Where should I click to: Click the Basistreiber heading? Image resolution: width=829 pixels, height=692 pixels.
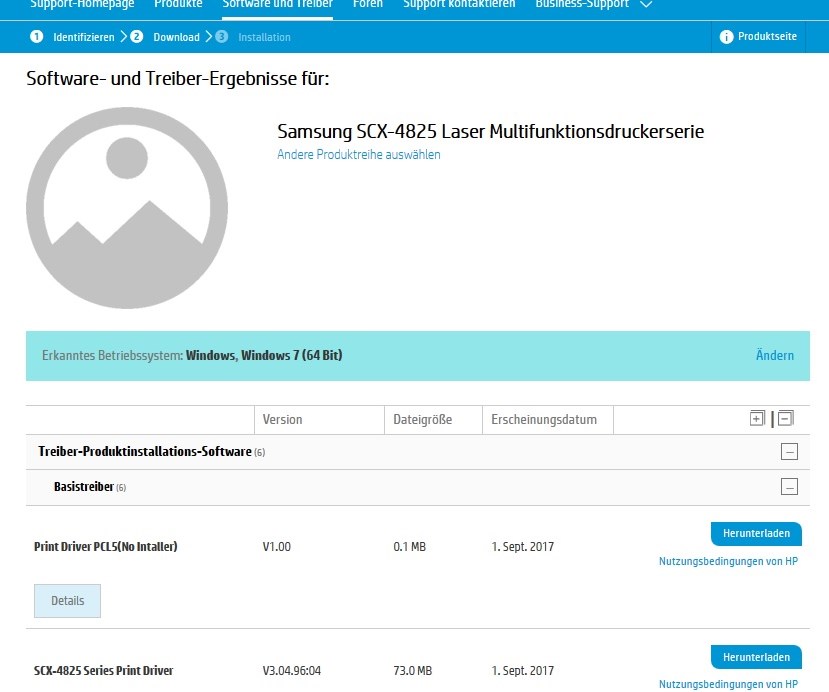84,486
